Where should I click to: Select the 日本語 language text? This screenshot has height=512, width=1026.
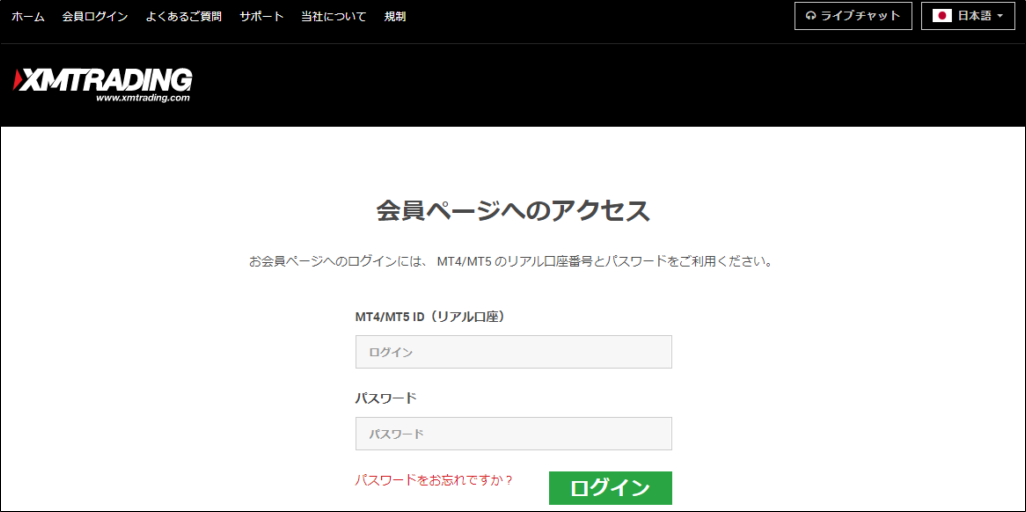[975, 17]
